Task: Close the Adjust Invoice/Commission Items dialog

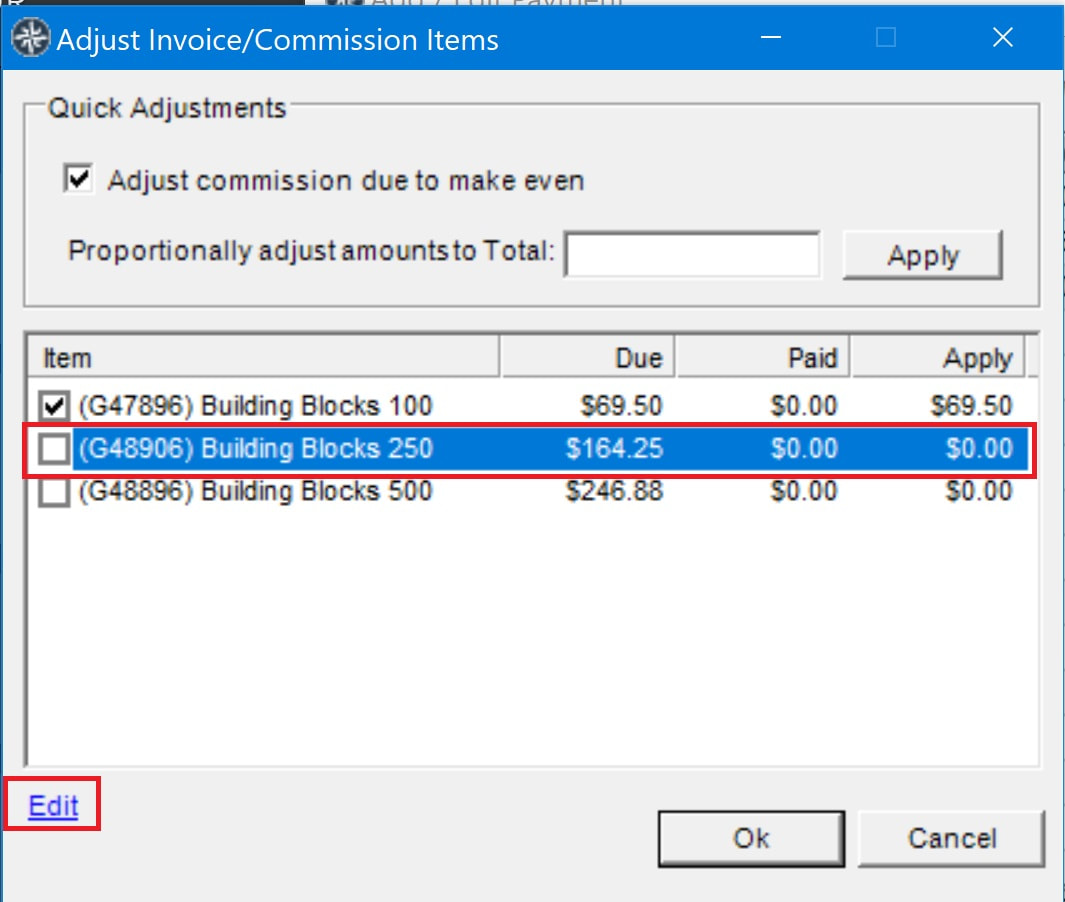Action: pos(1003,37)
